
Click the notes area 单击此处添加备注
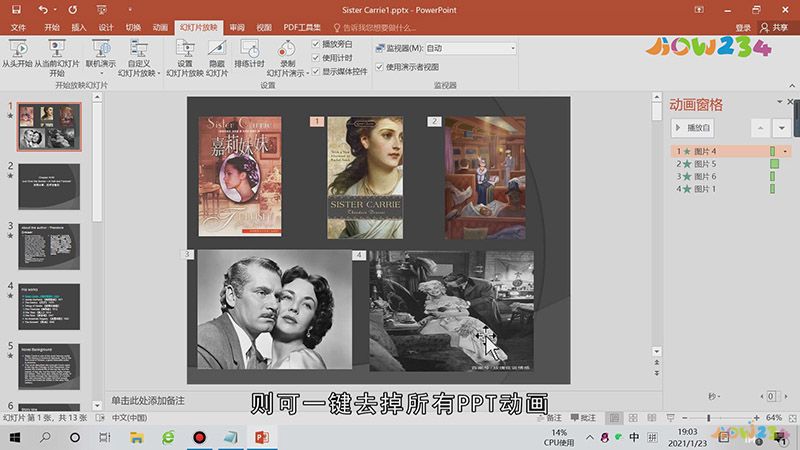[148, 401]
